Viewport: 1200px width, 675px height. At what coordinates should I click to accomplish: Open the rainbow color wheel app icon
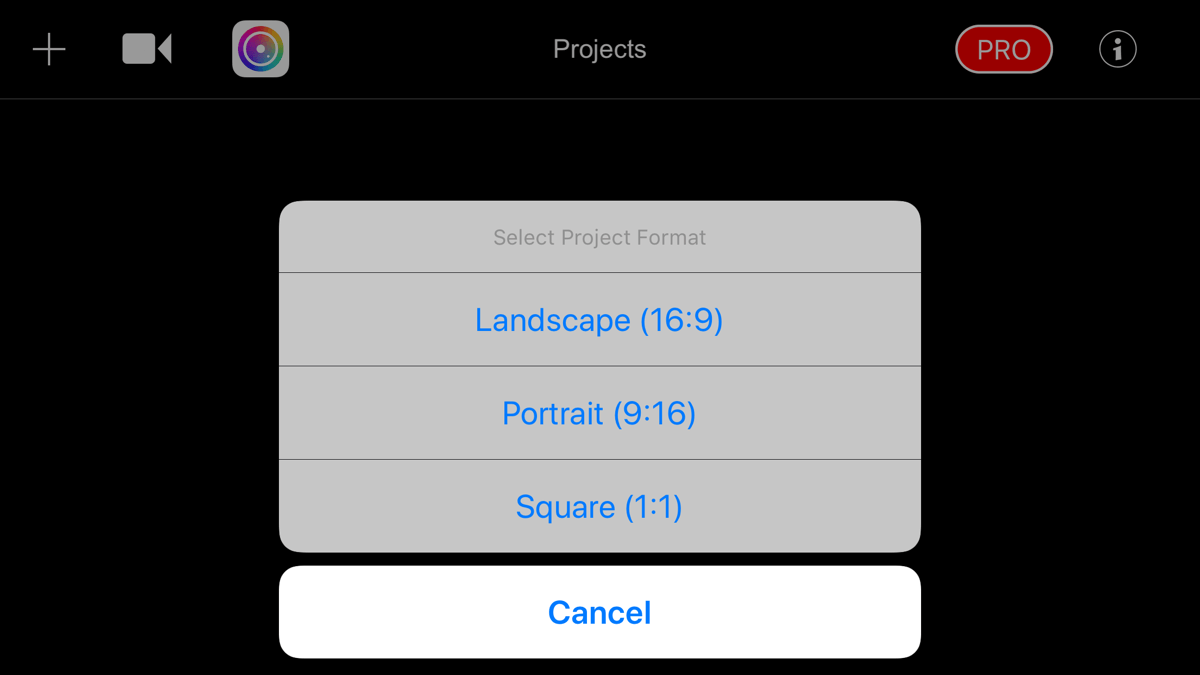pos(261,49)
